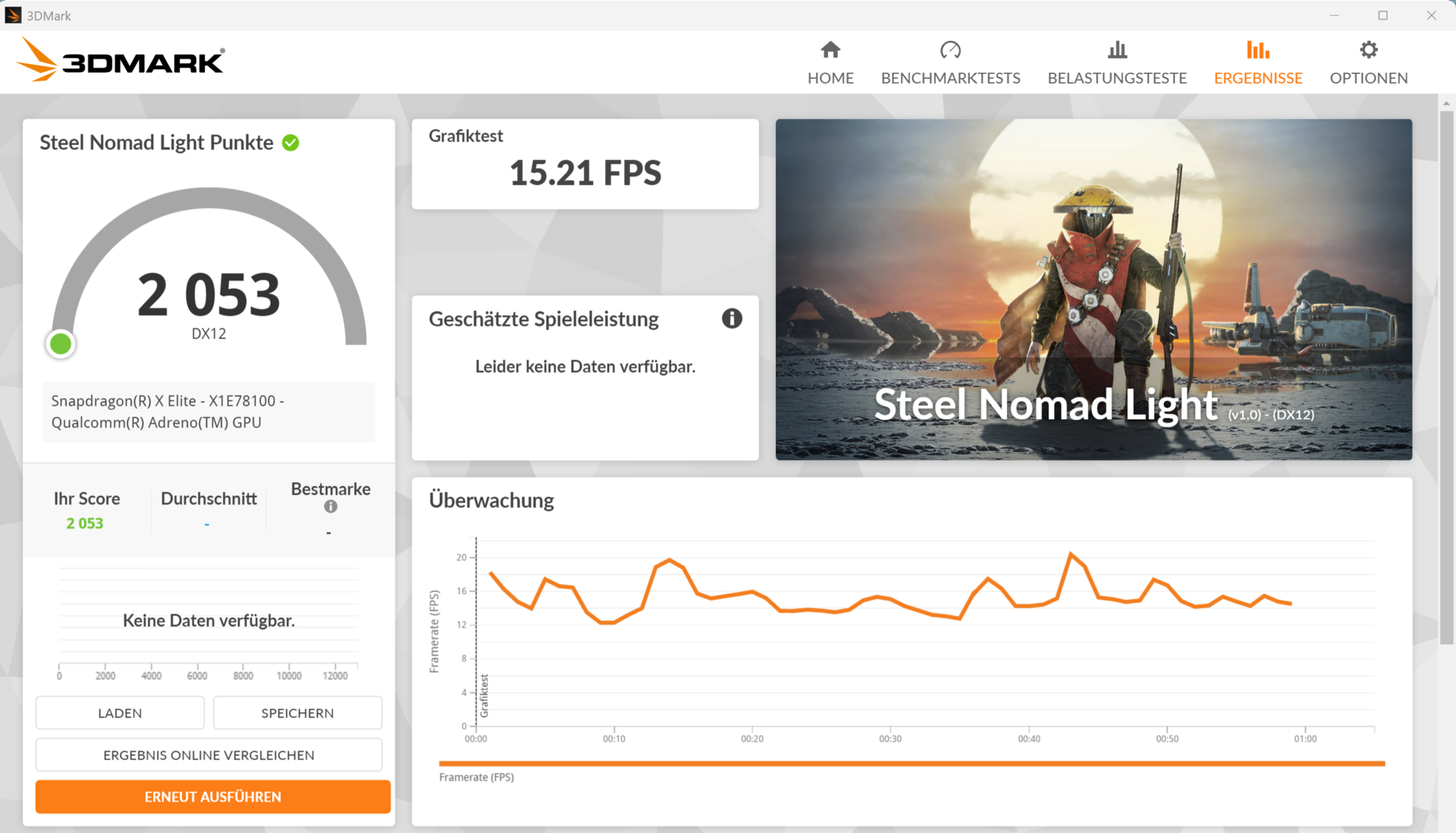
Task: Click the Belastungsteste bar chart icon
Action: tap(1117, 50)
